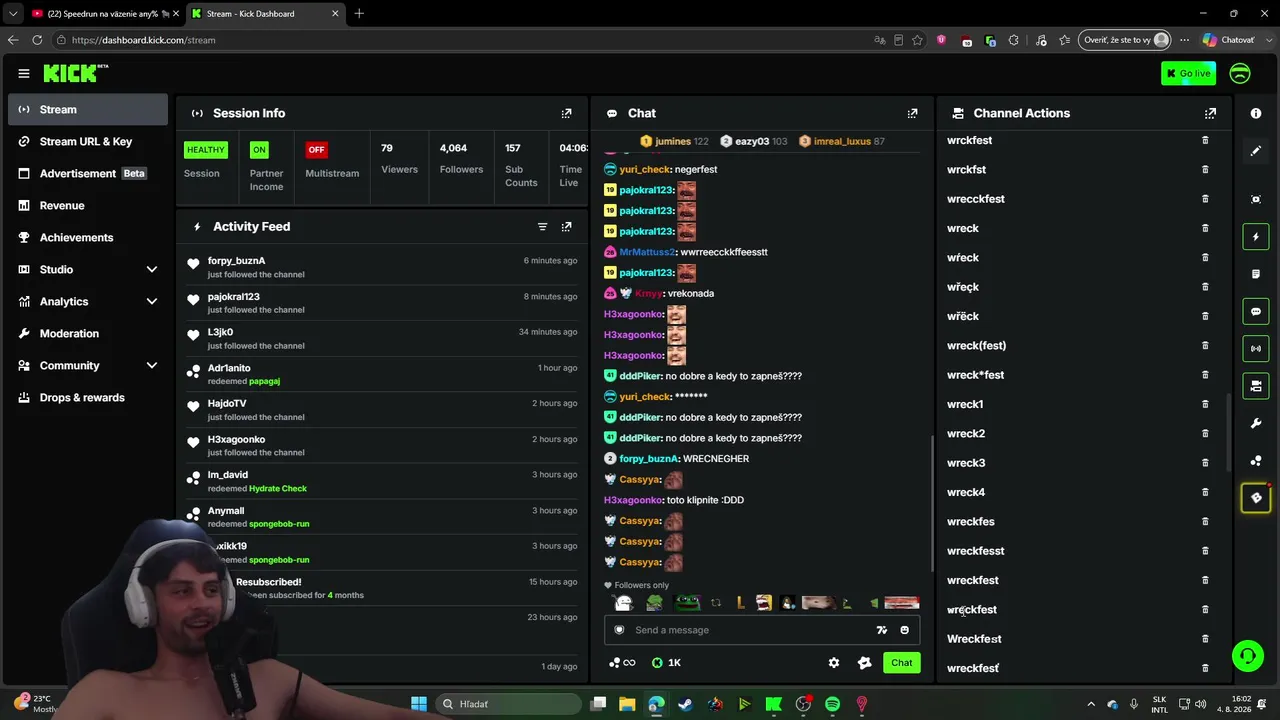Click the green camera panel icon in right sidebar

(1256, 386)
